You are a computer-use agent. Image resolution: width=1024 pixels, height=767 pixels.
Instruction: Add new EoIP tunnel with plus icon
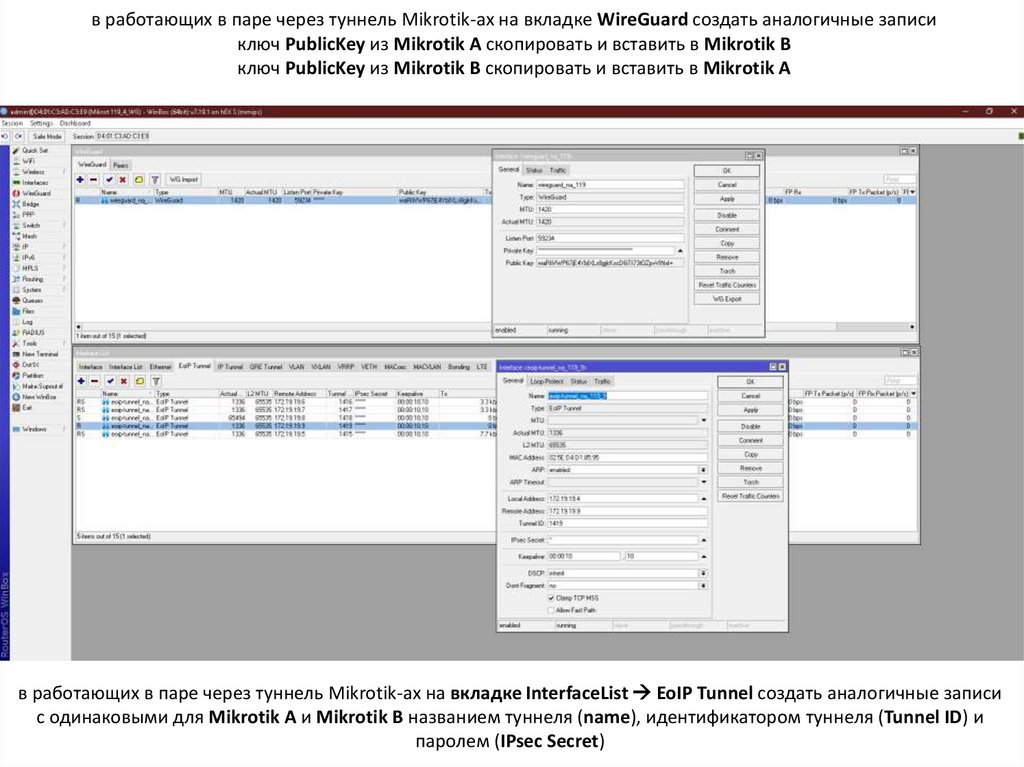[81, 381]
